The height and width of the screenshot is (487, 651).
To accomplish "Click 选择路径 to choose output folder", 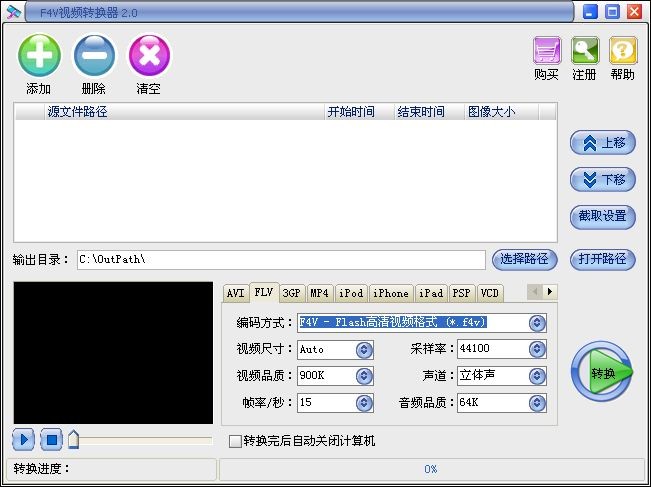I will click(524, 259).
